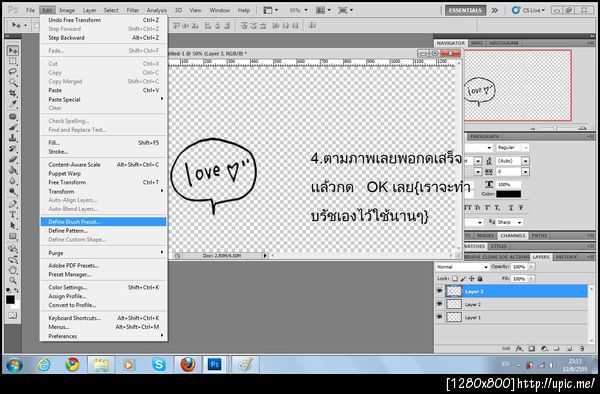600x394 pixels.
Task: Select the Spot Healing Brush tool
Action: [13, 117]
